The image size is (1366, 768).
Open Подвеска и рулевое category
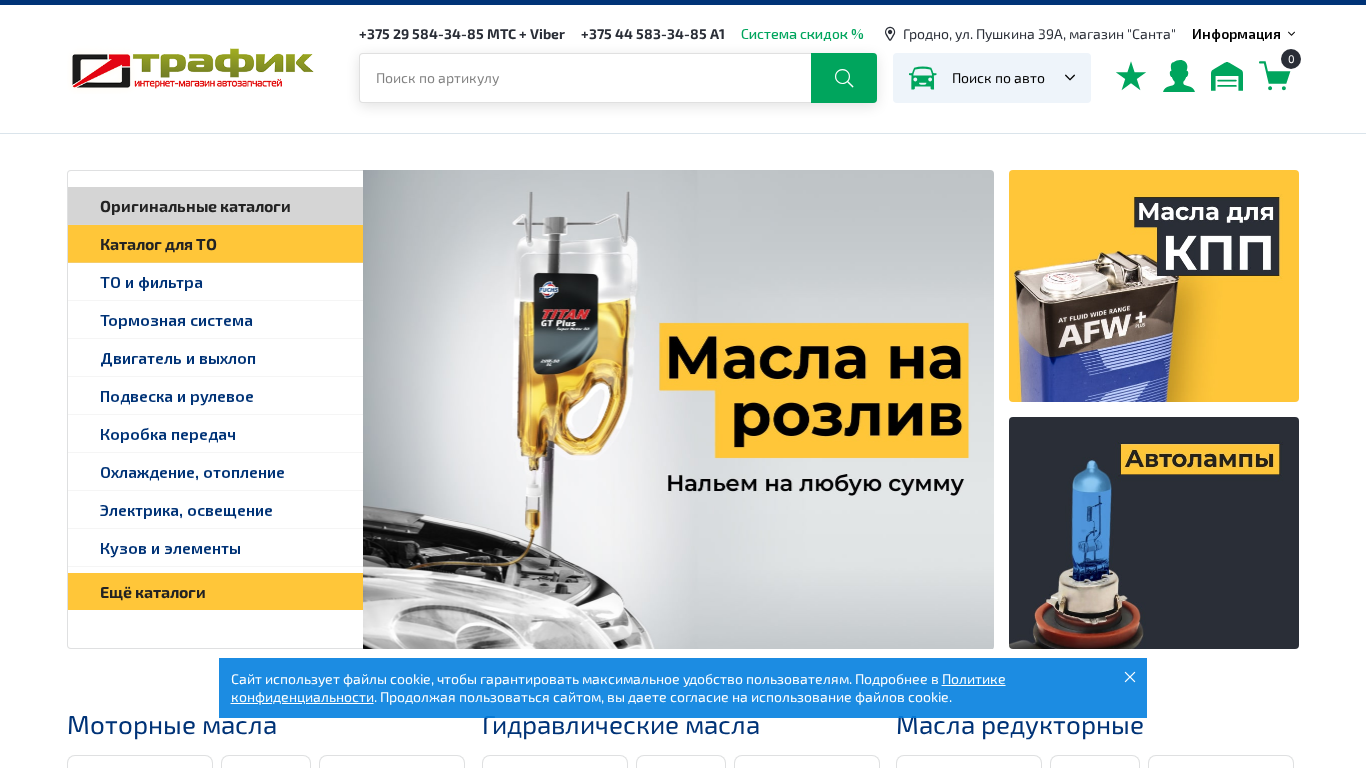coord(215,396)
